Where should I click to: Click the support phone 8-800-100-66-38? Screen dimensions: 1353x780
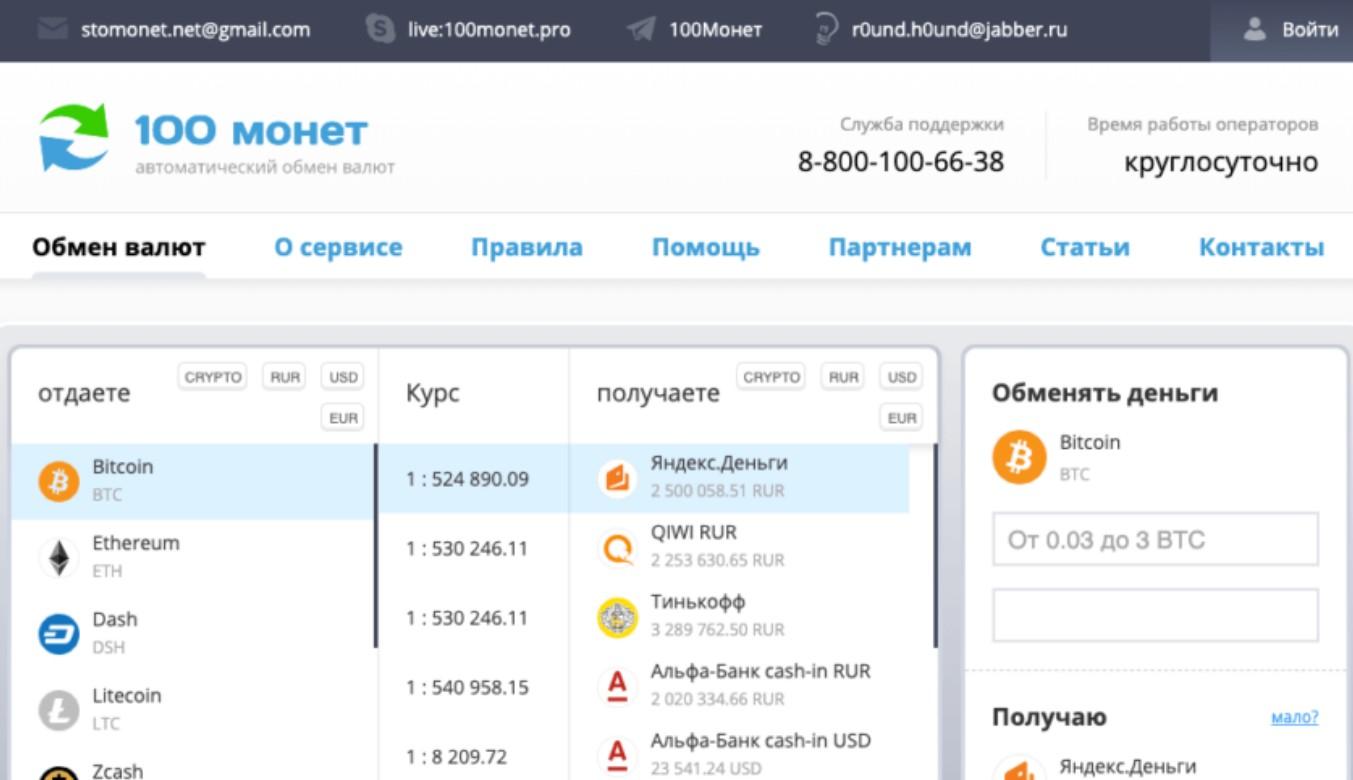click(901, 161)
